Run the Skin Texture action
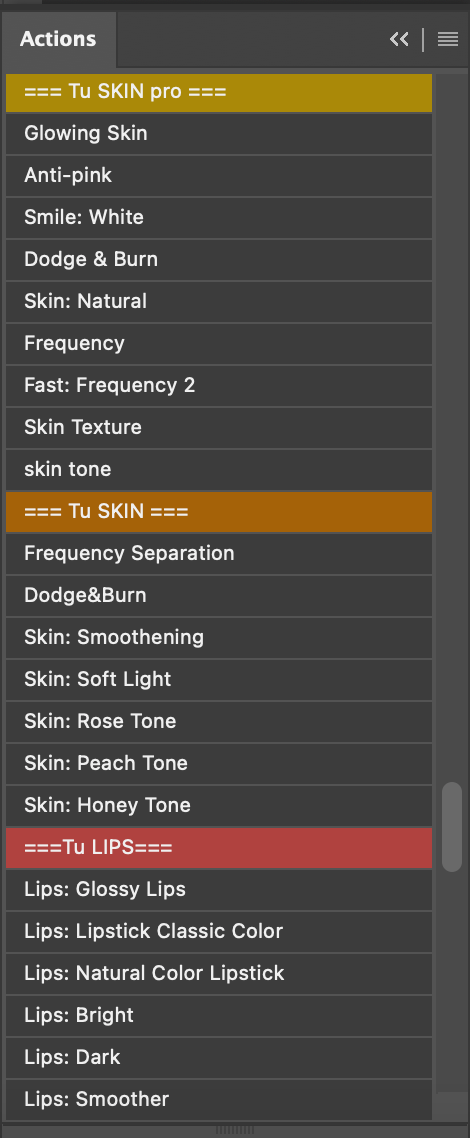The width and height of the screenshot is (470, 1138). click(x=219, y=427)
